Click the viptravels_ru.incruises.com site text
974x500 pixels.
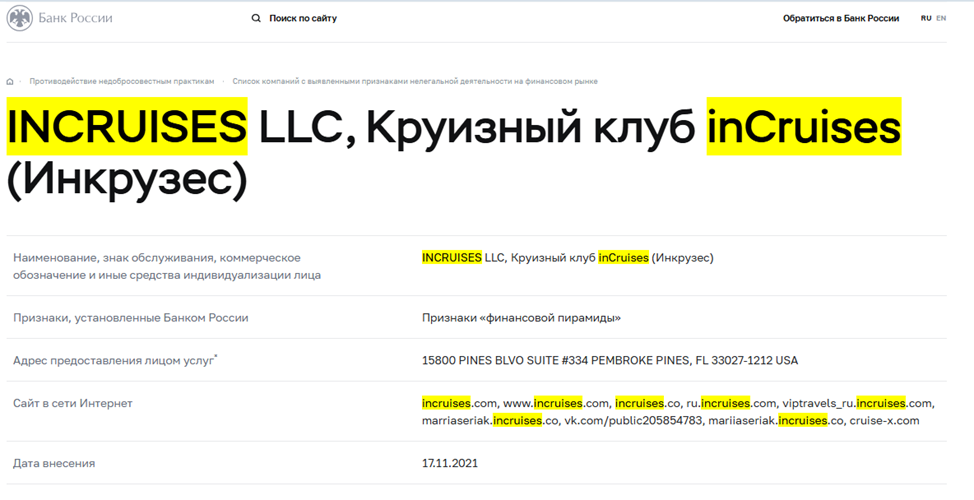click(x=857, y=403)
